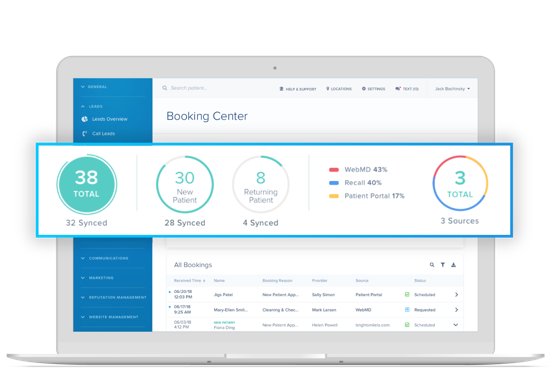Open Settings from the top bar
The image size is (555, 370).
pyautogui.click(x=373, y=89)
